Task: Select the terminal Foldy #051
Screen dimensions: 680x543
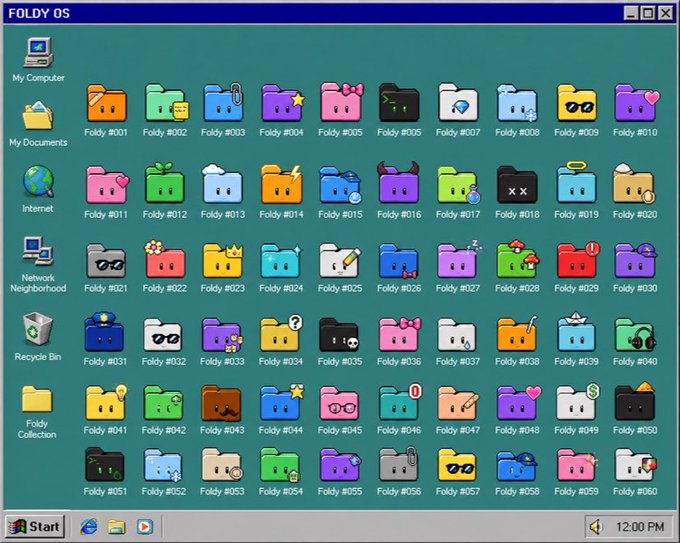Action: coord(105,465)
